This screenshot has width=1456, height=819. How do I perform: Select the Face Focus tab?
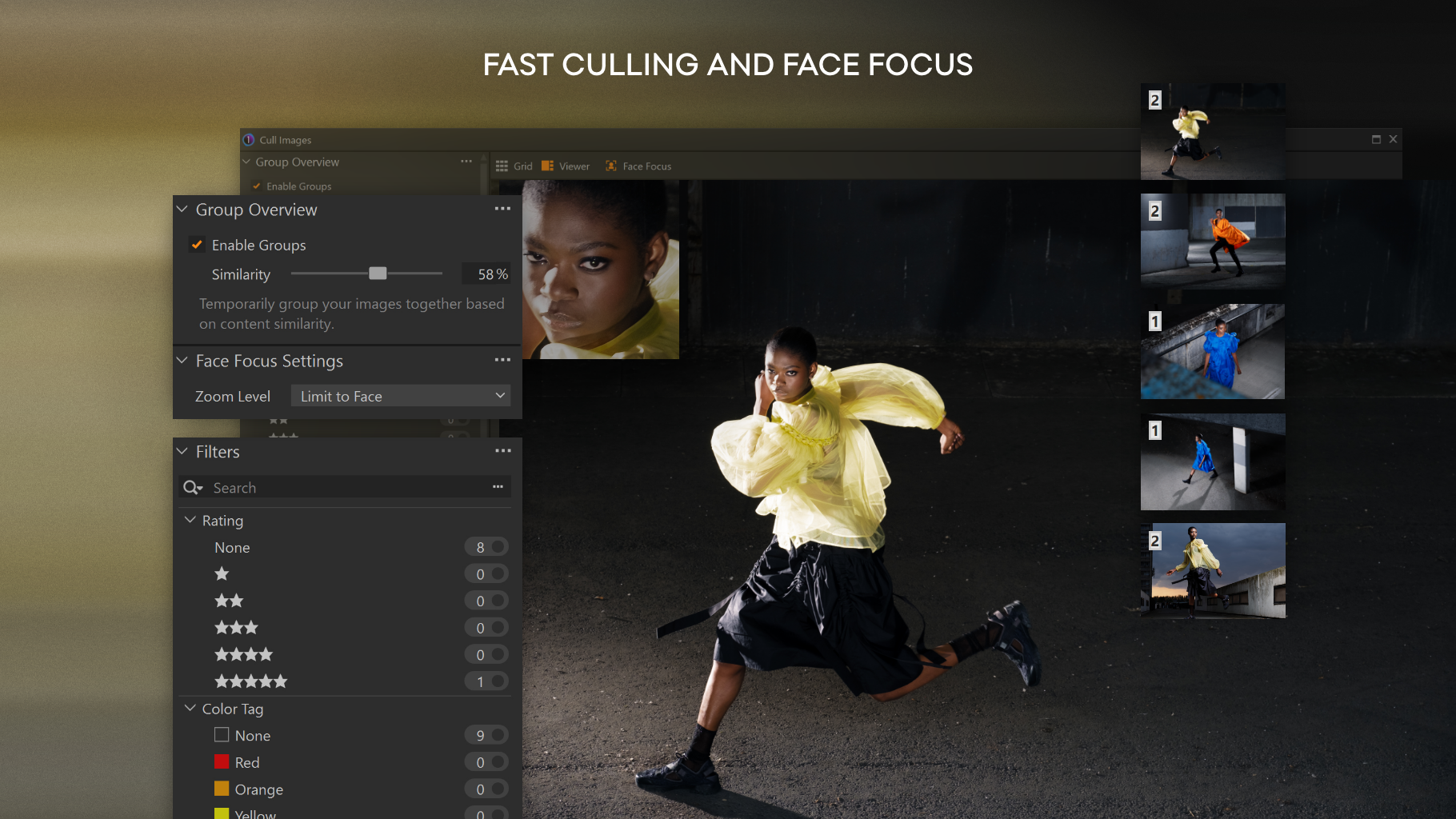[638, 166]
